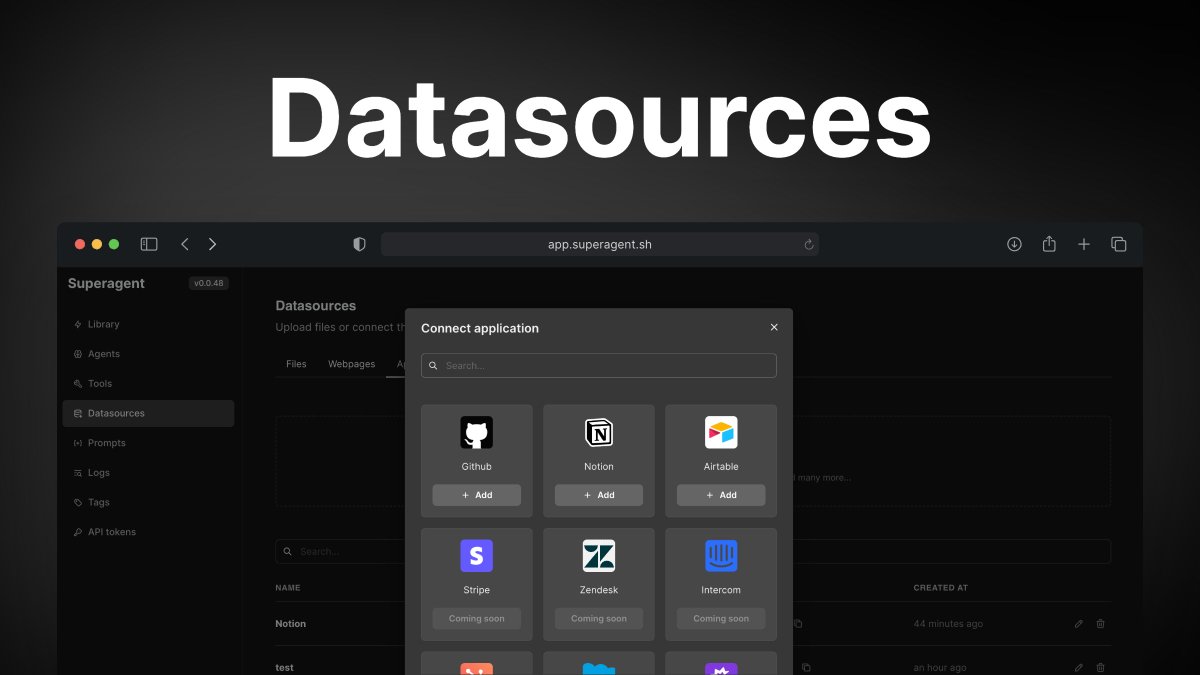Add the Notion application

[x=599, y=495]
